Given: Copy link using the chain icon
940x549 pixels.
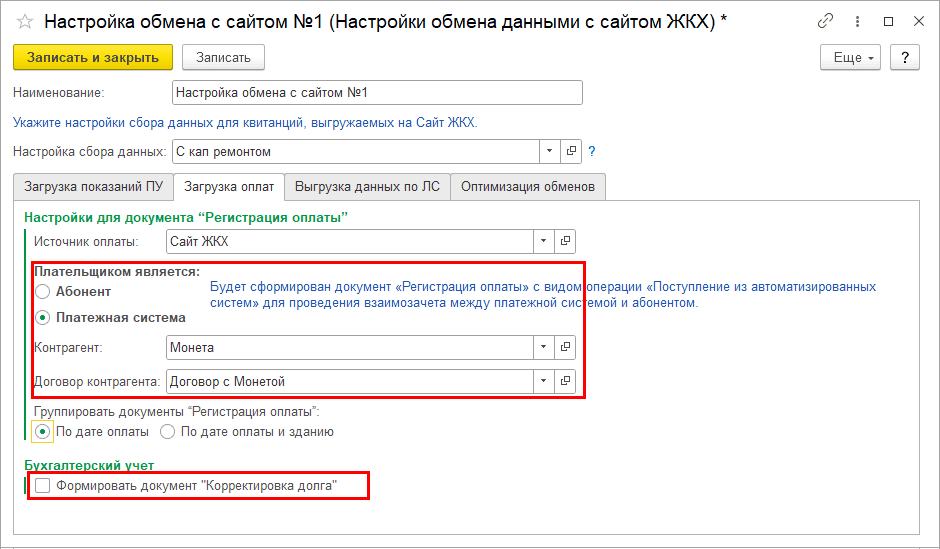Looking at the screenshot, I should pyautogui.click(x=825, y=21).
